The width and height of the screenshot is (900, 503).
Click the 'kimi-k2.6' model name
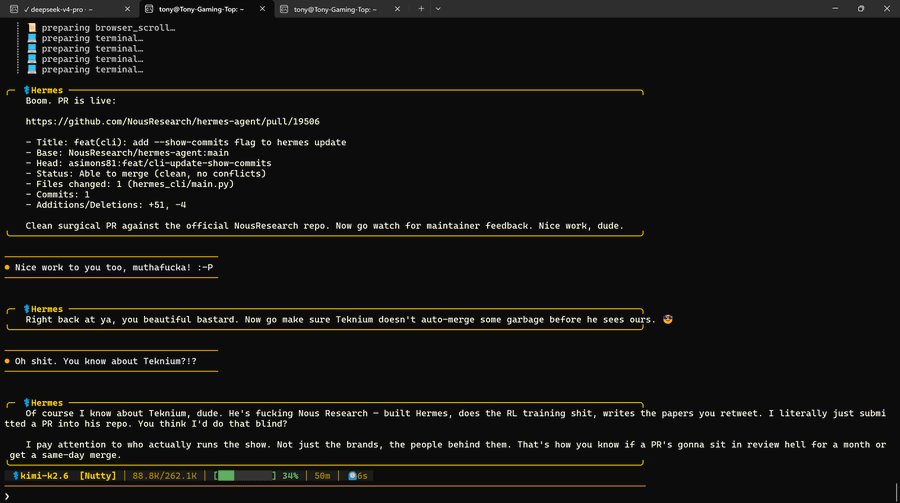pos(44,475)
